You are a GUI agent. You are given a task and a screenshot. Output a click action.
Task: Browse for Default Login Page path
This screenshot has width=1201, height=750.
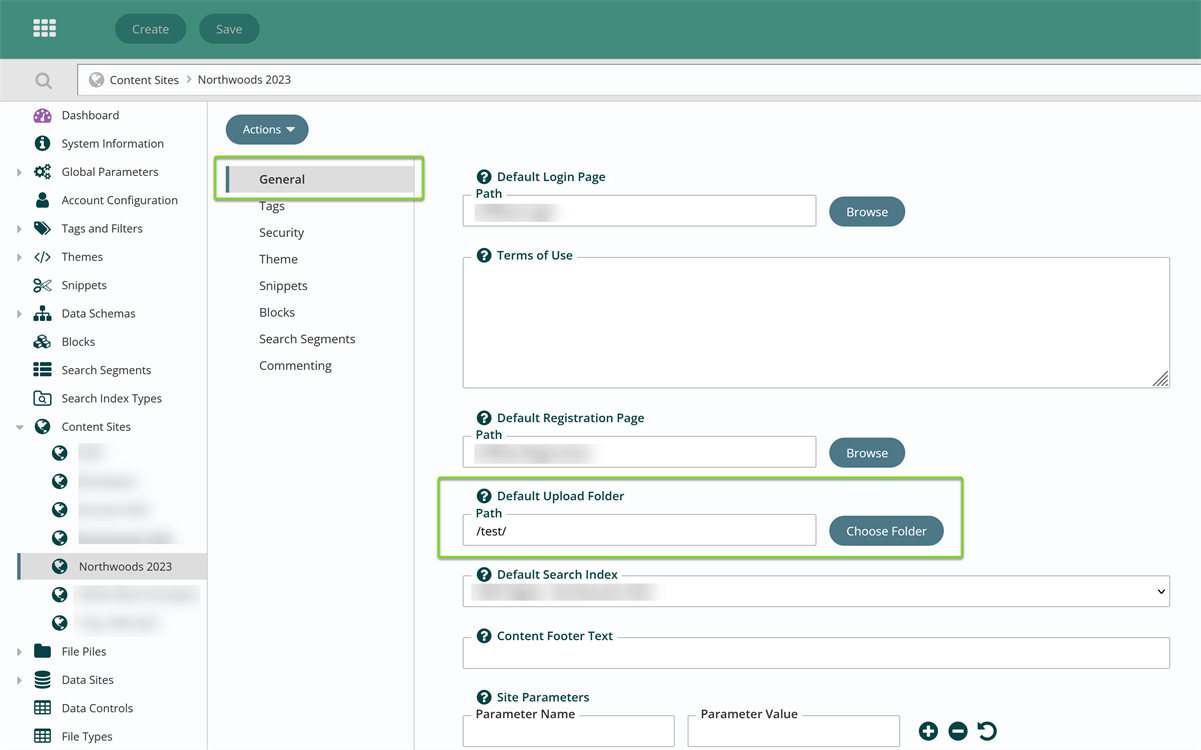point(867,212)
